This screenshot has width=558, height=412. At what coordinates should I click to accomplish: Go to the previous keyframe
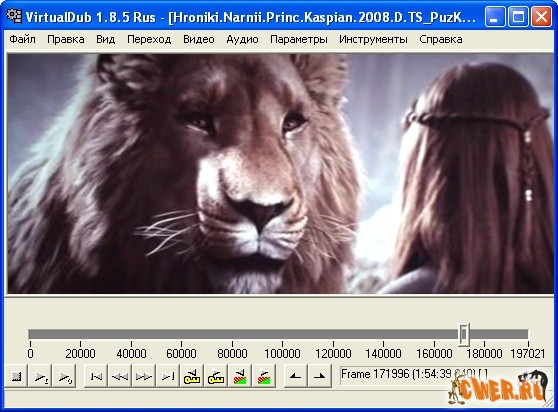point(192,376)
